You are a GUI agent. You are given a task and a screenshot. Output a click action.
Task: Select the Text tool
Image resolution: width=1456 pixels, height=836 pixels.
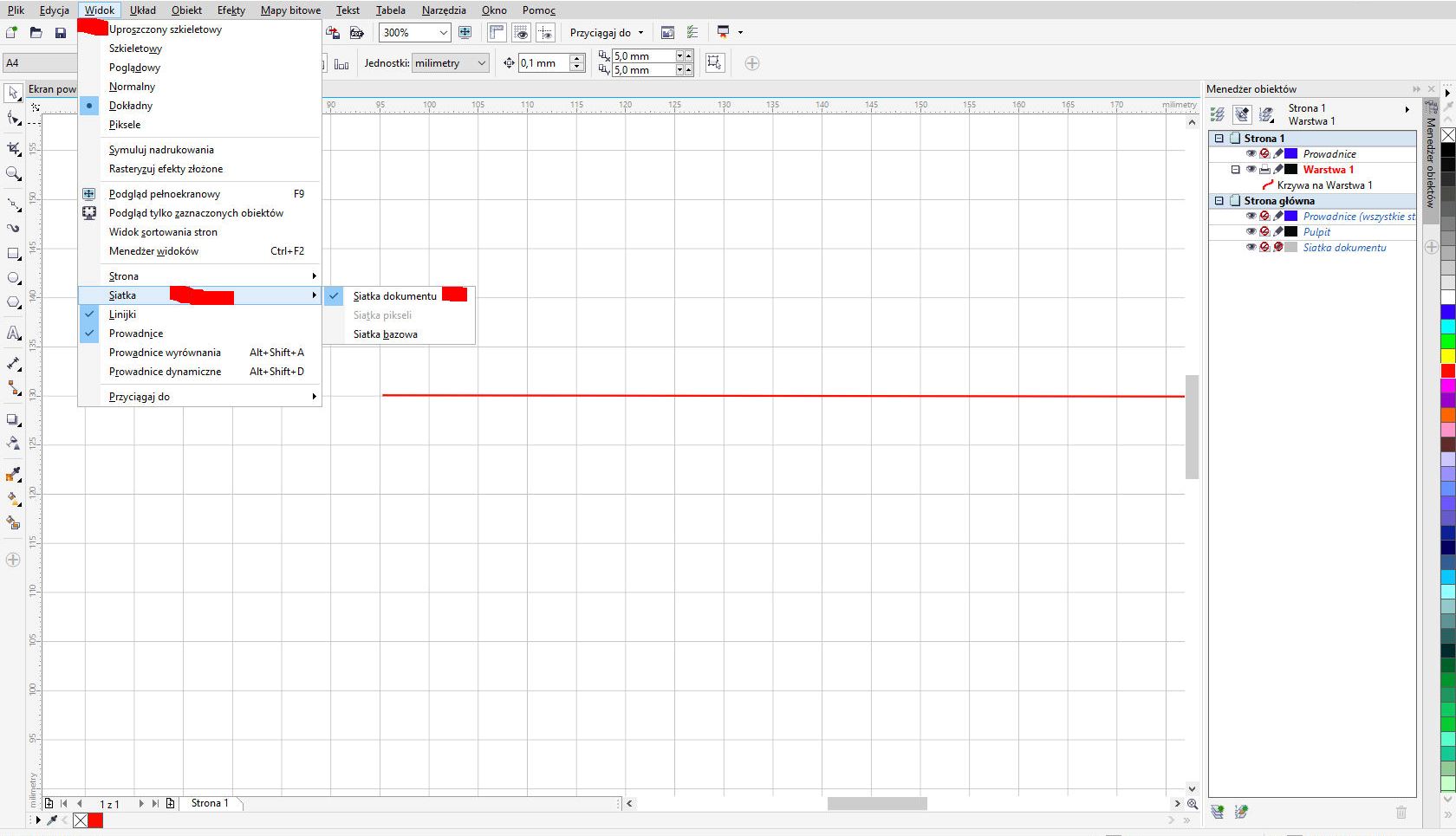[13, 333]
